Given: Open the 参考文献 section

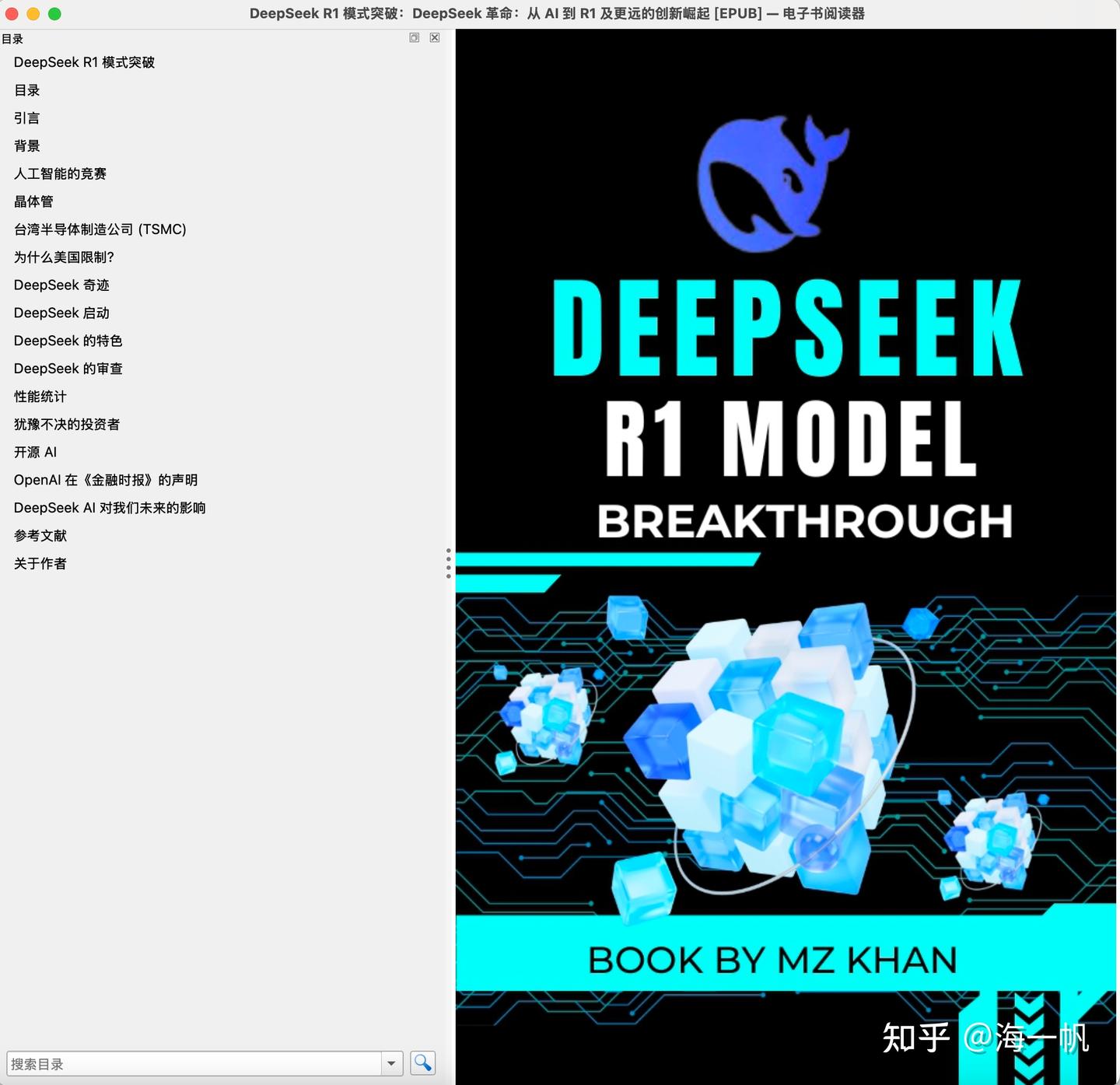Looking at the screenshot, I should pos(40,535).
